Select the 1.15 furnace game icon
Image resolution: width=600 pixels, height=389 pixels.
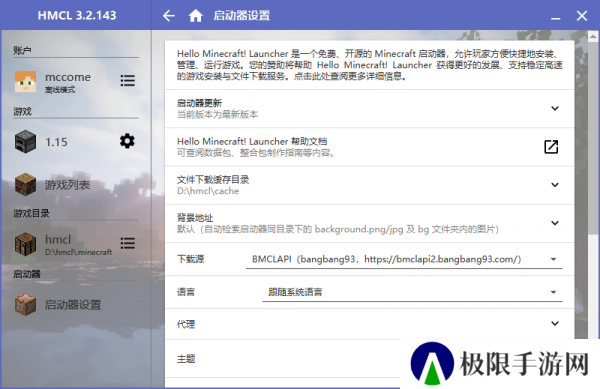tap(25, 142)
